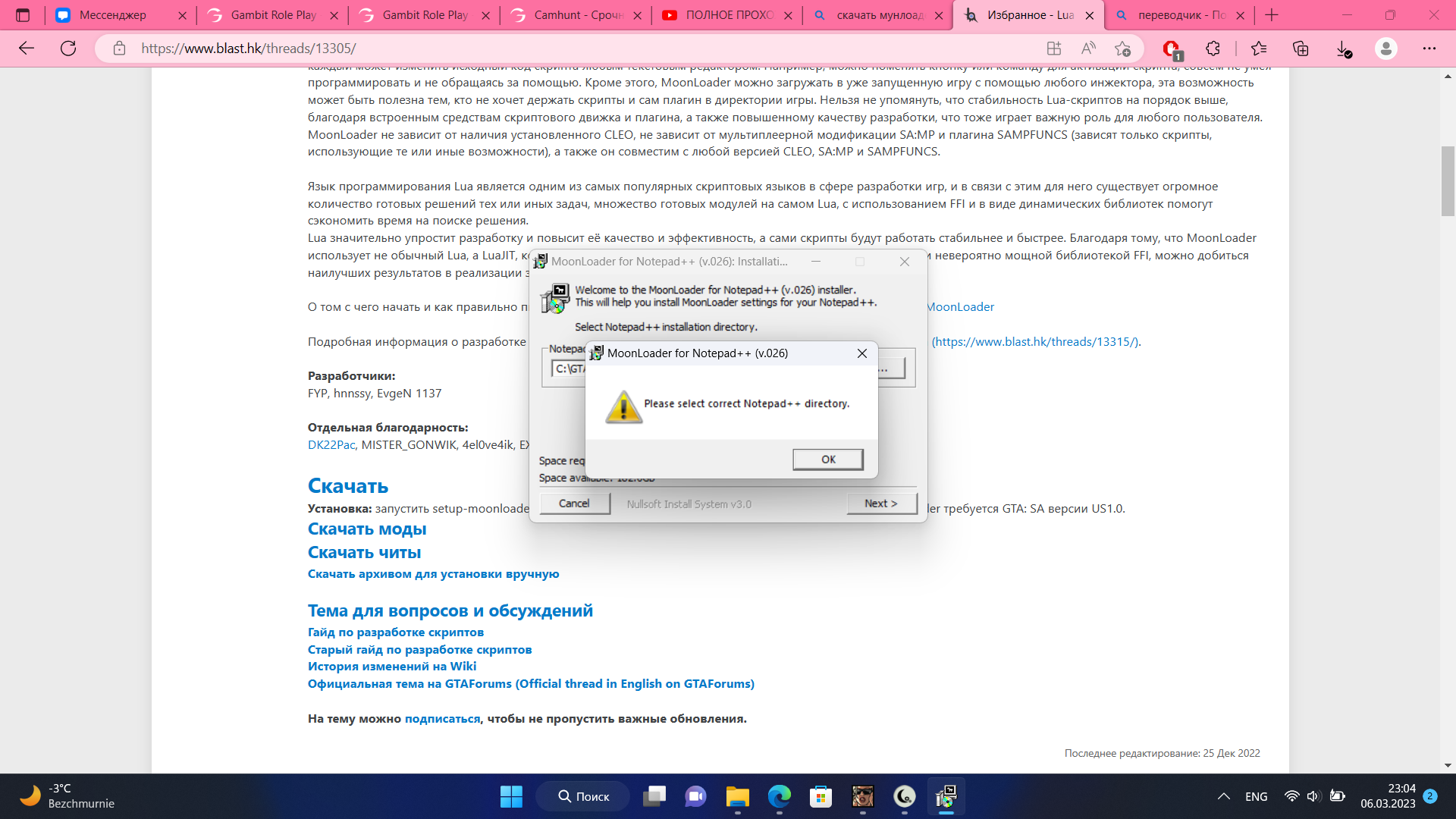Toggle ENG keyboard language indicator

pos(1256,796)
